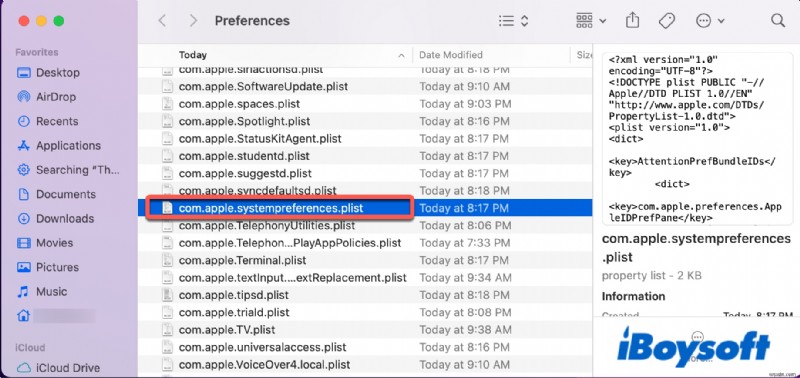Open iCloud Drive in the sidebar

point(69,368)
